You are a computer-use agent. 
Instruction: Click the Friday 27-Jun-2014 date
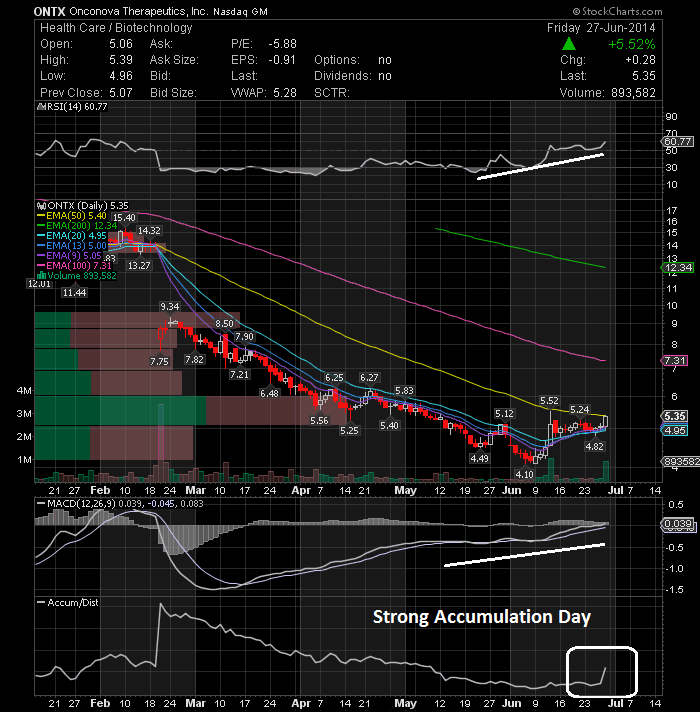pos(601,28)
